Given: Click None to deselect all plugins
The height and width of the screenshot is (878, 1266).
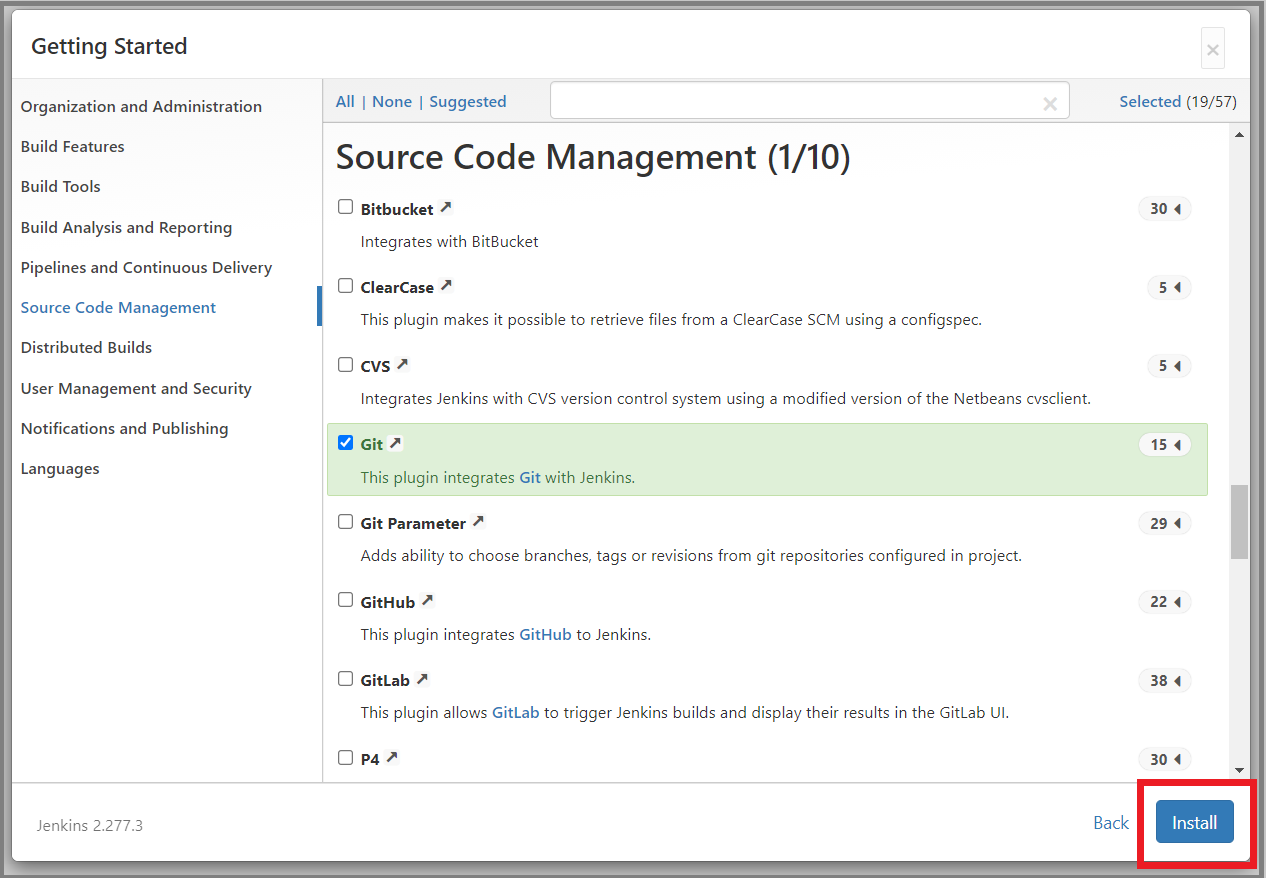Looking at the screenshot, I should coord(392,101).
